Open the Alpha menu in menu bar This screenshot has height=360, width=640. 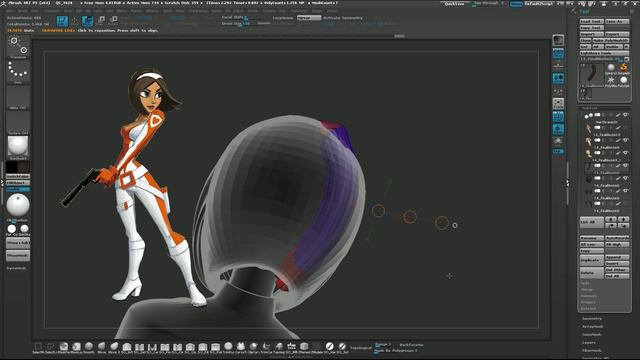tap(9, 11)
